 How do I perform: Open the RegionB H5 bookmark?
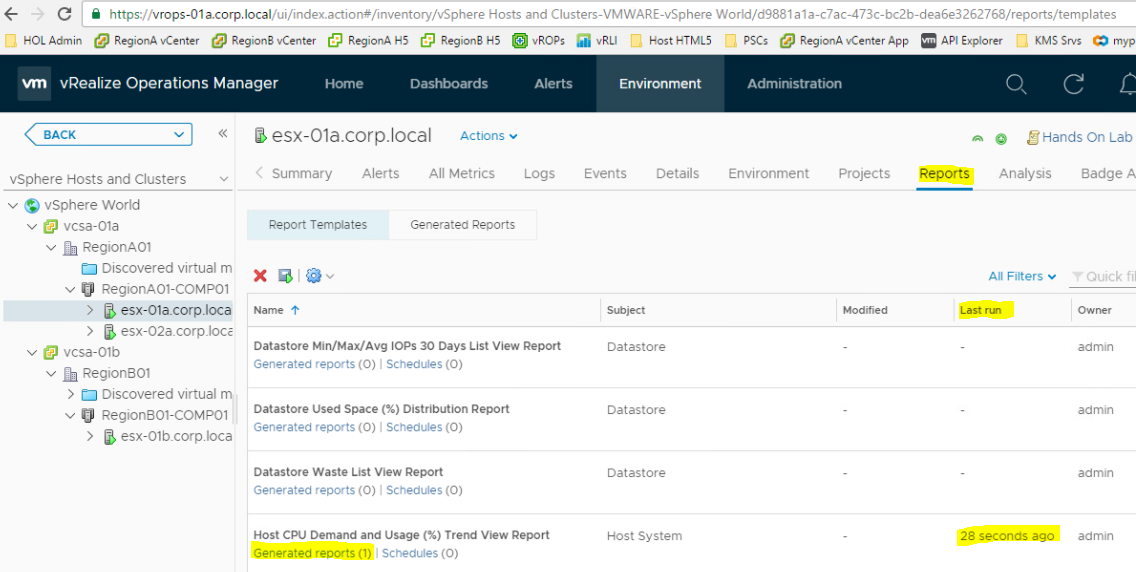click(x=460, y=41)
